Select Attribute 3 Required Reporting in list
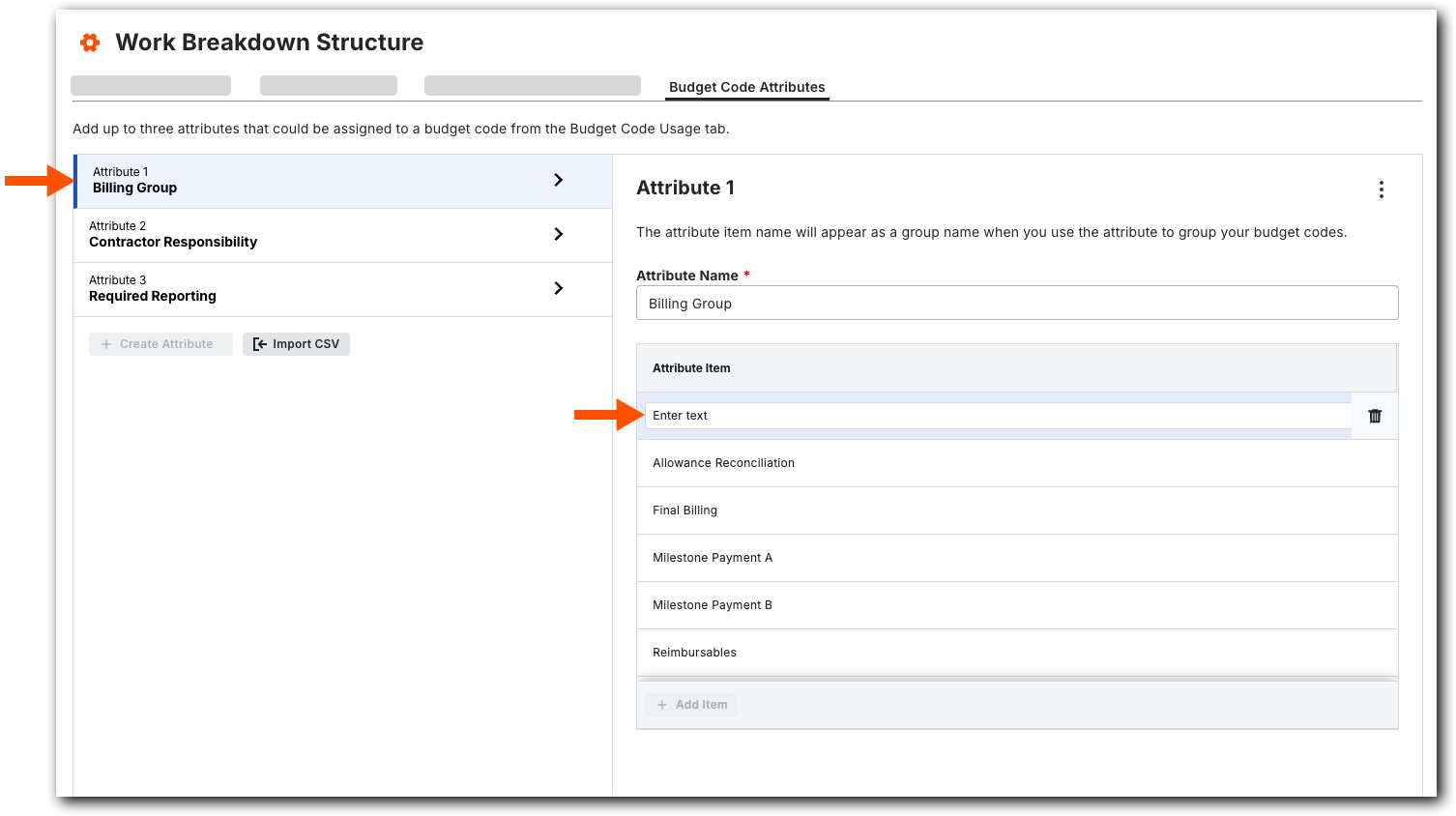This screenshot has width=1456, height=816. tap(290, 289)
